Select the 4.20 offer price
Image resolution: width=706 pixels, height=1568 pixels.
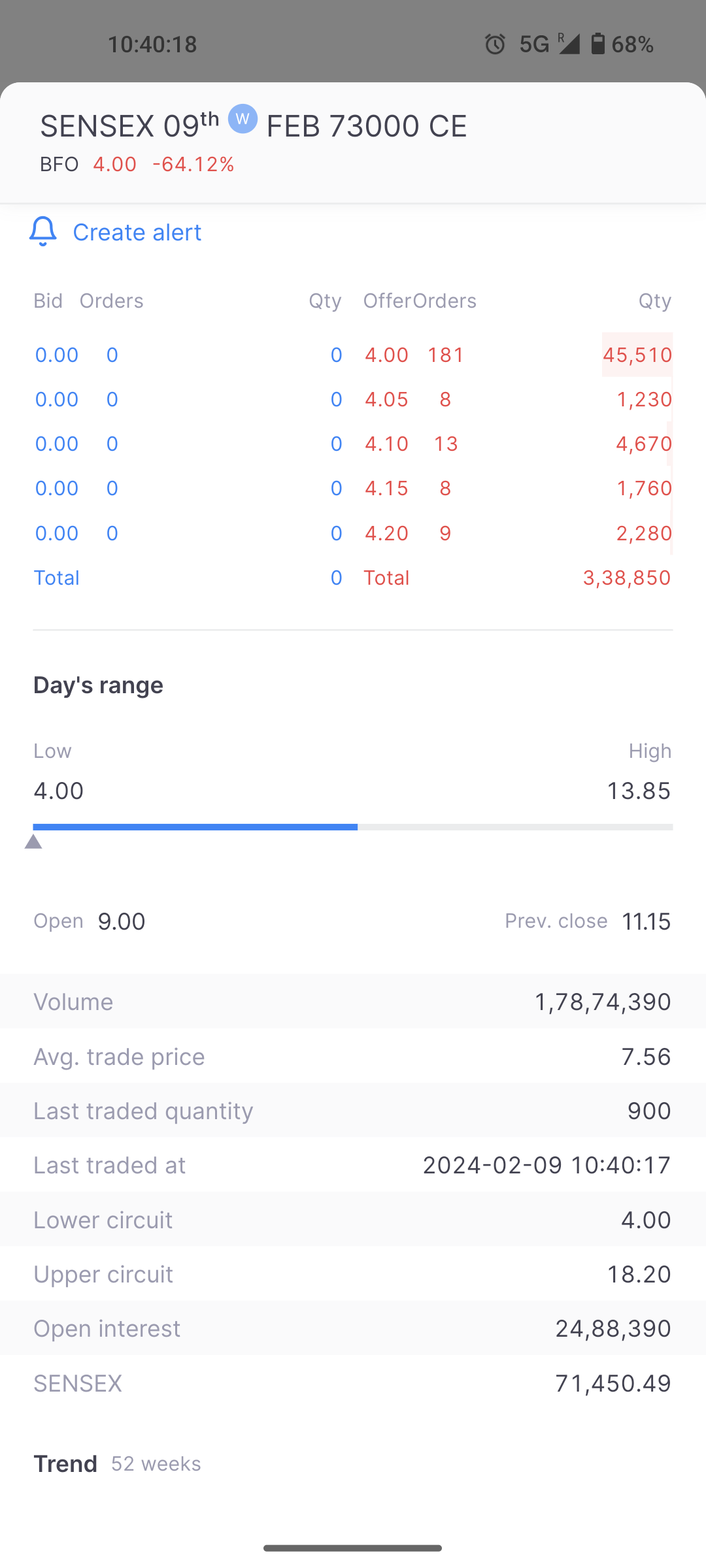point(386,533)
